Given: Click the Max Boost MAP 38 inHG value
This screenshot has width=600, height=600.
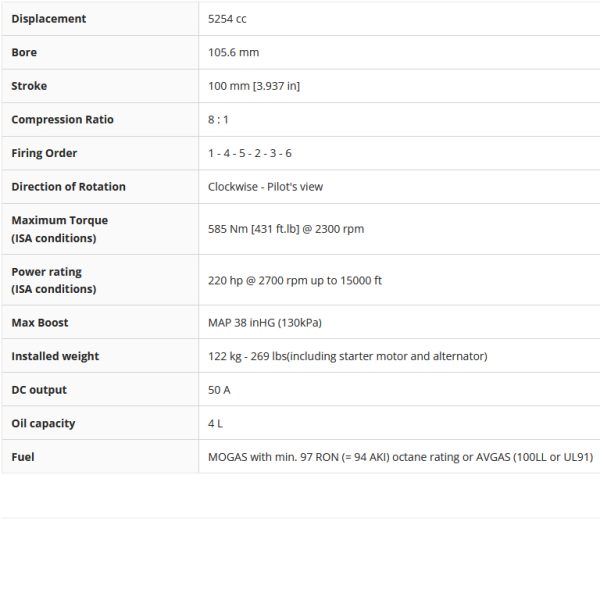Looking at the screenshot, I should point(265,323).
